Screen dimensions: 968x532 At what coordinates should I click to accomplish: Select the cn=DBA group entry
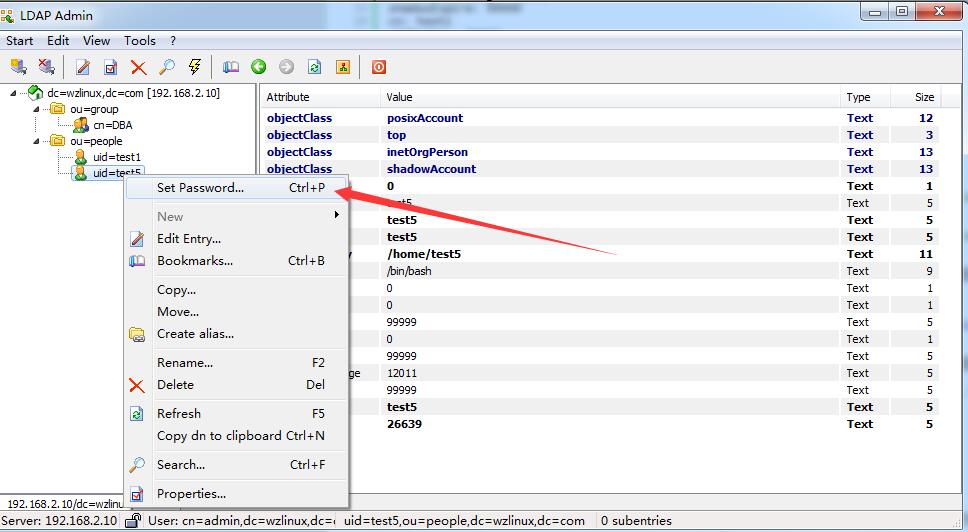tap(112, 125)
